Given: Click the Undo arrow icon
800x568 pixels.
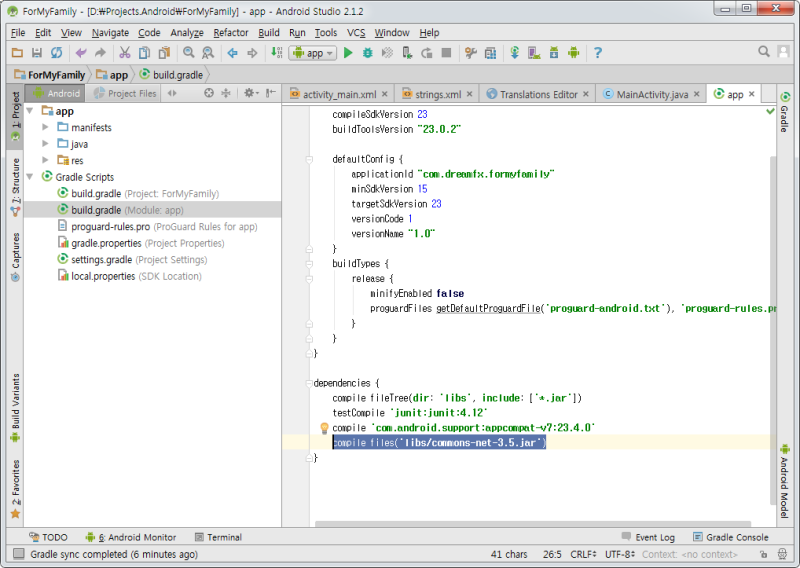Looking at the screenshot, I should (81, 53).
